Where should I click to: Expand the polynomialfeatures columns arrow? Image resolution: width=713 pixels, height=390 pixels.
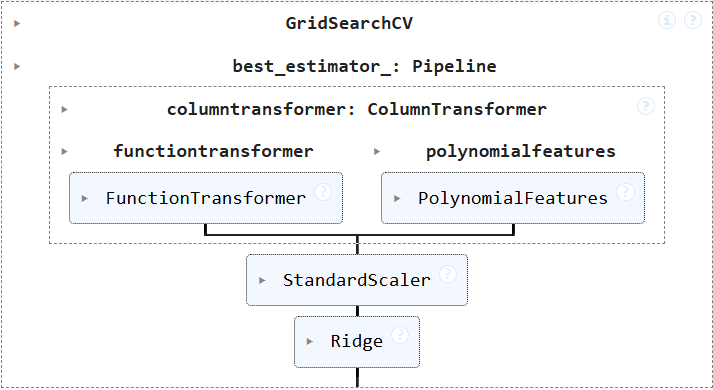pyautogui.click(x=377, y=151)
